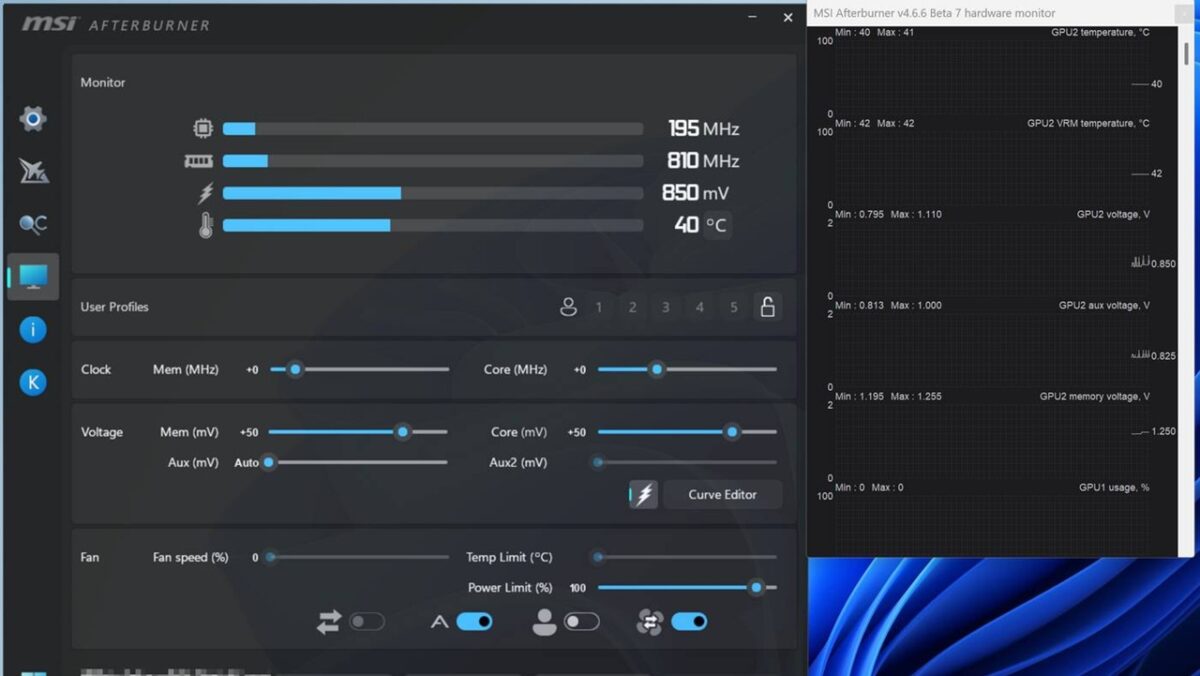Select user profile slot 2
The width and height of the screenshot is (1200, 676).
pyautogui.click(x=632, y=307)
